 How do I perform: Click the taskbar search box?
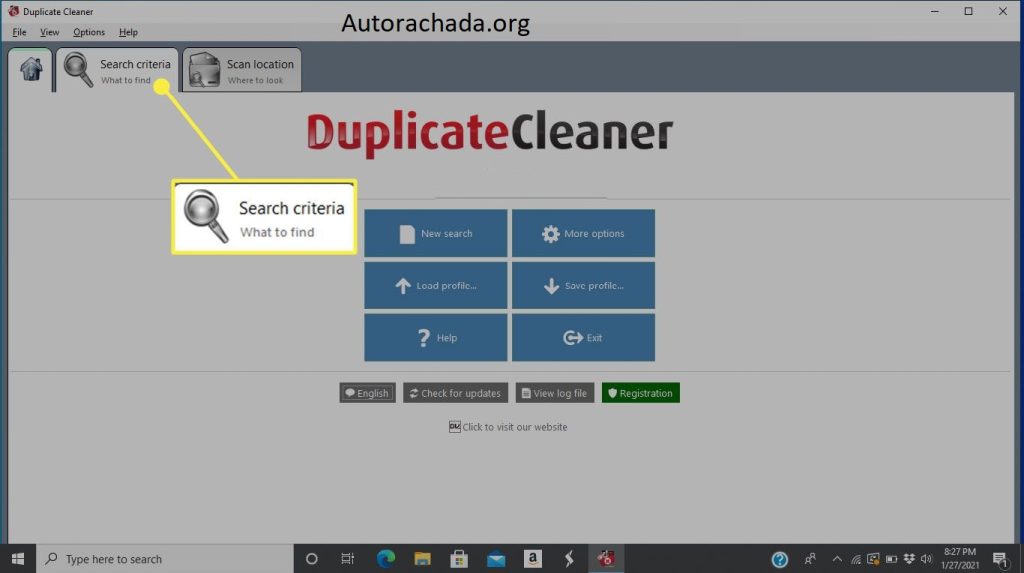(165, 559)
